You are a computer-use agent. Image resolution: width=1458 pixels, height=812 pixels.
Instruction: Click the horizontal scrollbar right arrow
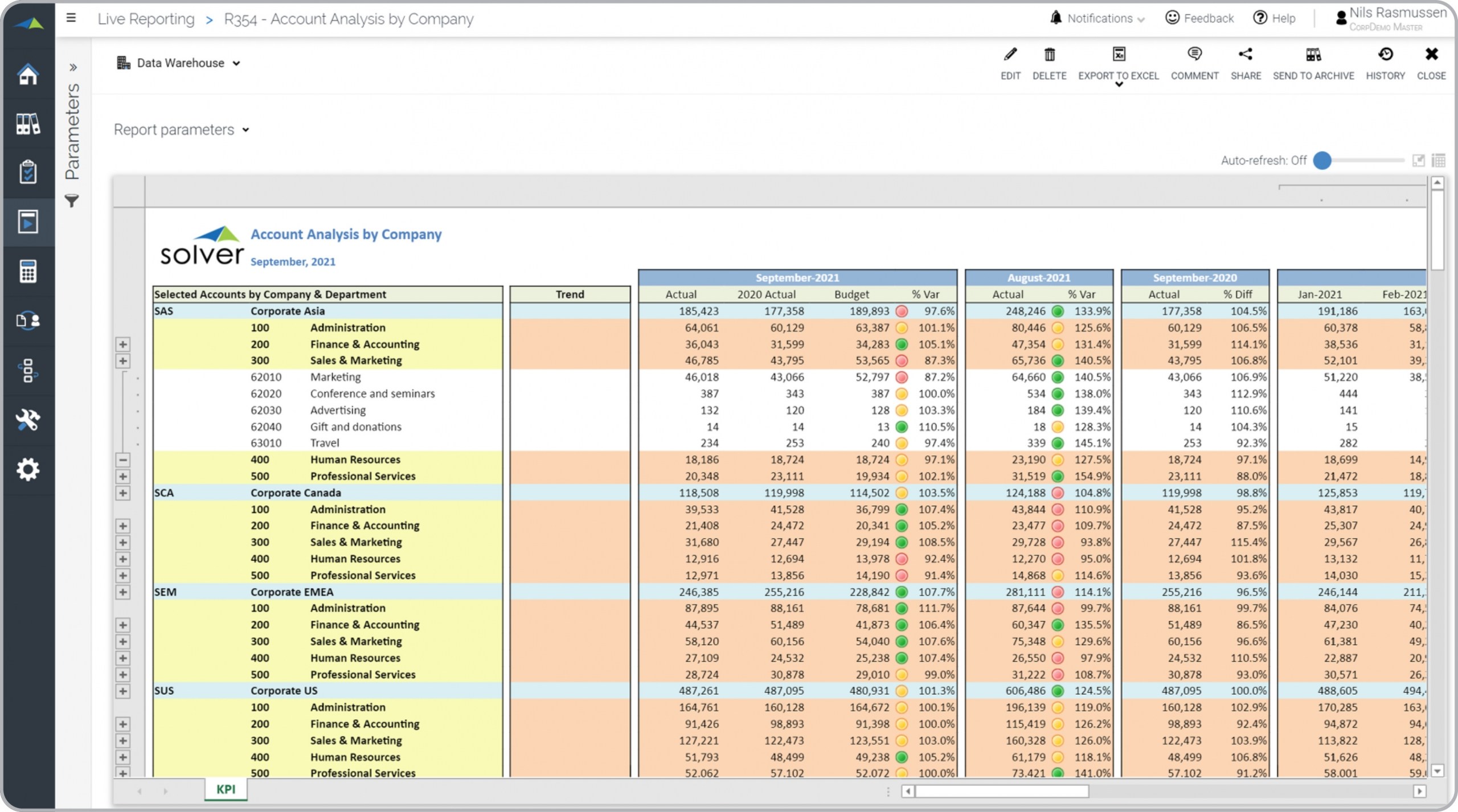coord(1419,792)
